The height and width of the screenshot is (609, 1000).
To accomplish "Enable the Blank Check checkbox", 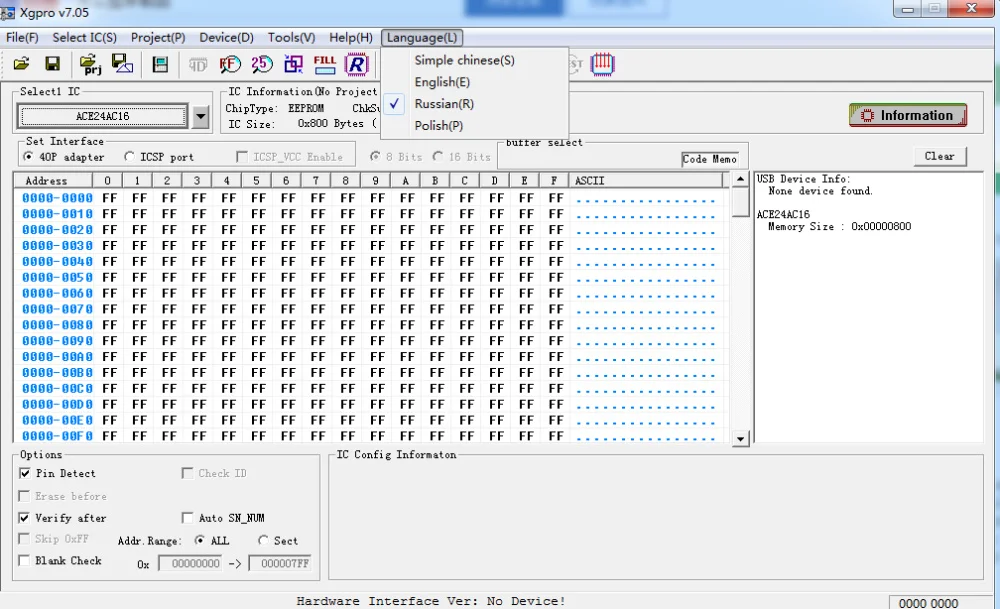I will click(24, 561).
